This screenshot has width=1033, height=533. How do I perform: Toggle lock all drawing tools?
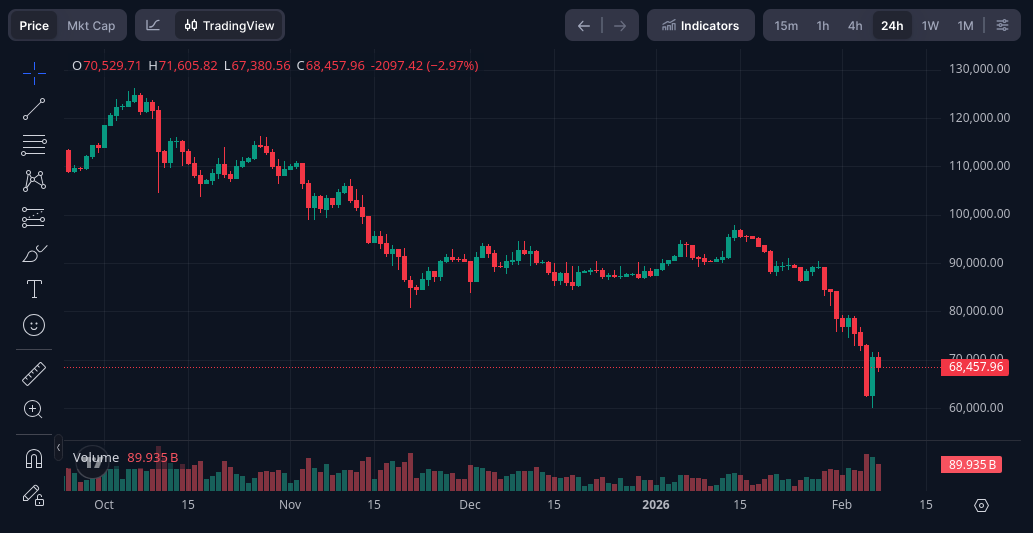pyautogui.click(x=34, y=494)
